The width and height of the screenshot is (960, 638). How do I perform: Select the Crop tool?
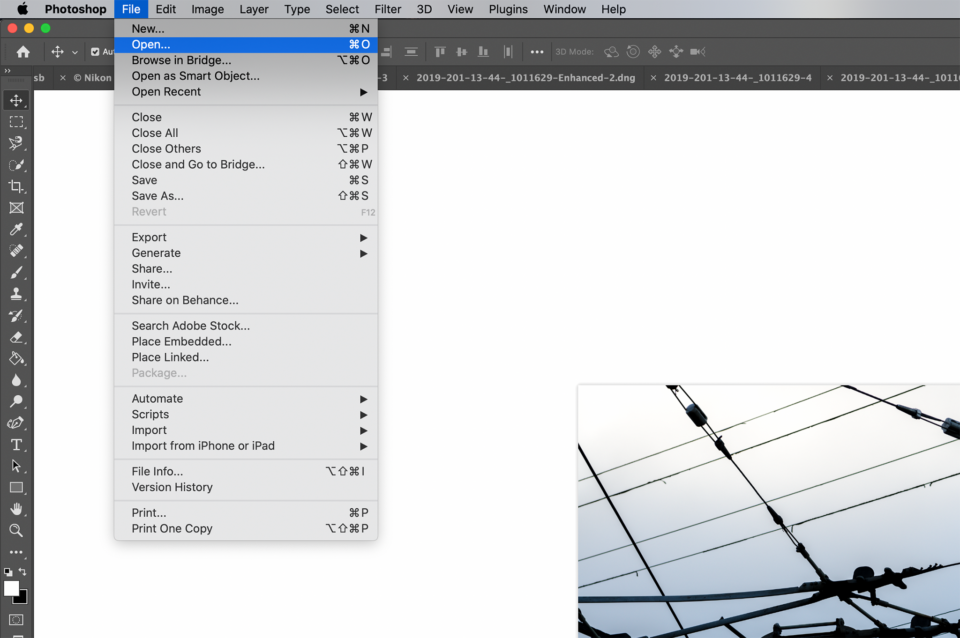[x=16, y=187]
